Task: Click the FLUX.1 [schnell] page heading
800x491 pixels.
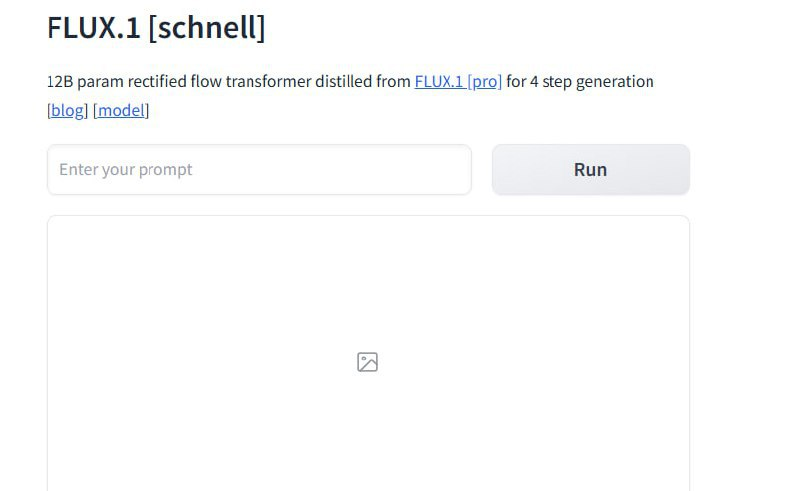Action: coord(156,27)
